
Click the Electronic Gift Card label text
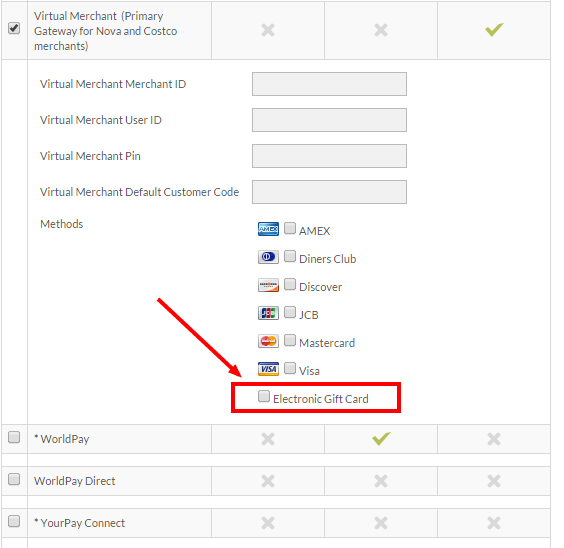pyautogui.click(x=320, y=399)
